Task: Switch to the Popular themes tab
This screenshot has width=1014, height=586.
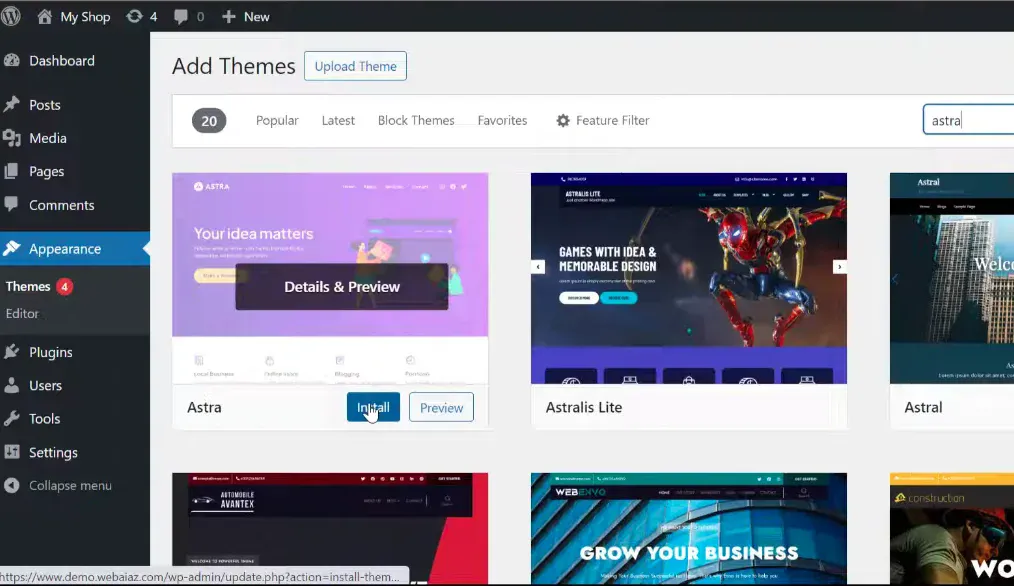Action: click(x=277, y=120)
